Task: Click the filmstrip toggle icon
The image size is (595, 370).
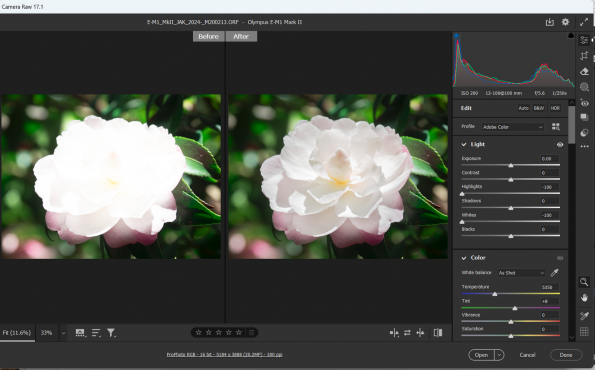Action: click(80, 333)
